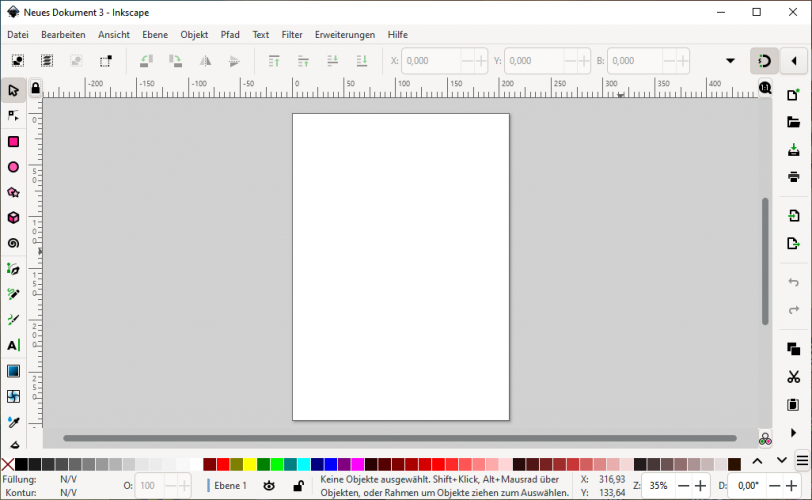Click the Import file icon
Image resolution: width=812 pixels, height=500 pixels.
tap(793, 215)
